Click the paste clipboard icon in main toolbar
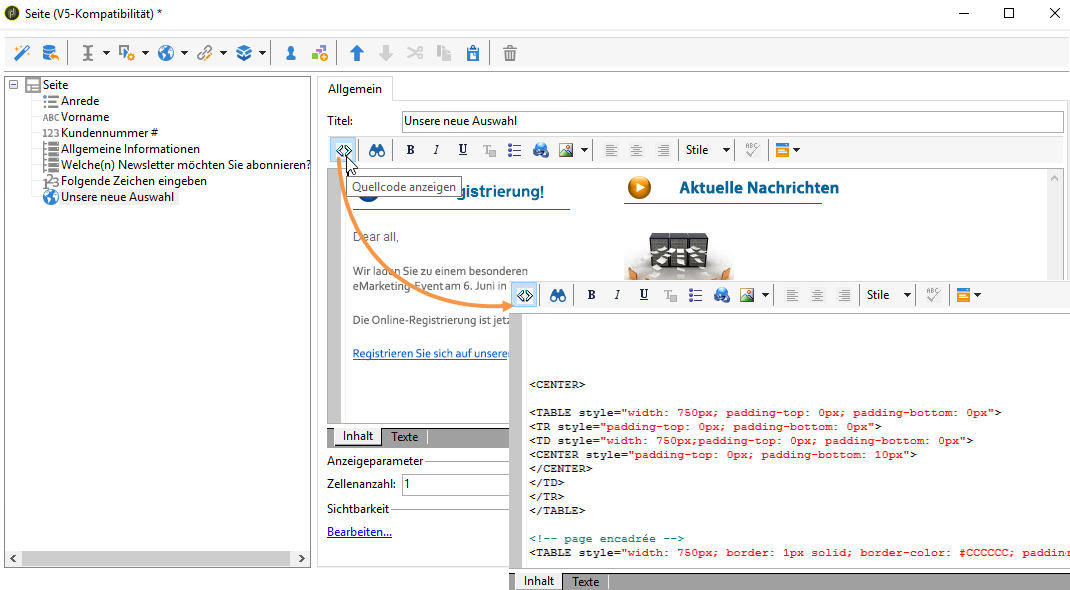Screen dimensions: 1070x590 coord(473,53)
